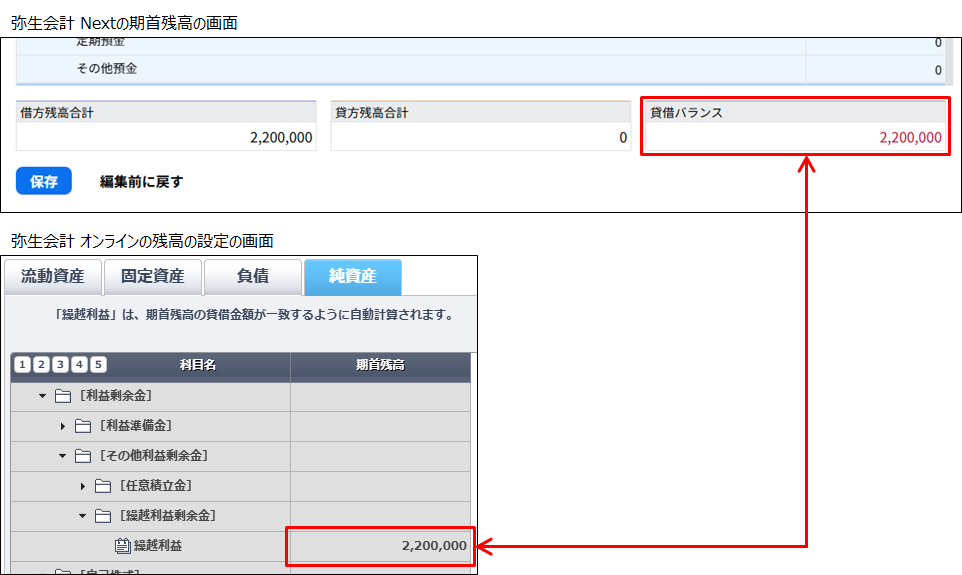Select the [利益剰余金] tree label
962x575 pixels.
click(x=115, y=396)
